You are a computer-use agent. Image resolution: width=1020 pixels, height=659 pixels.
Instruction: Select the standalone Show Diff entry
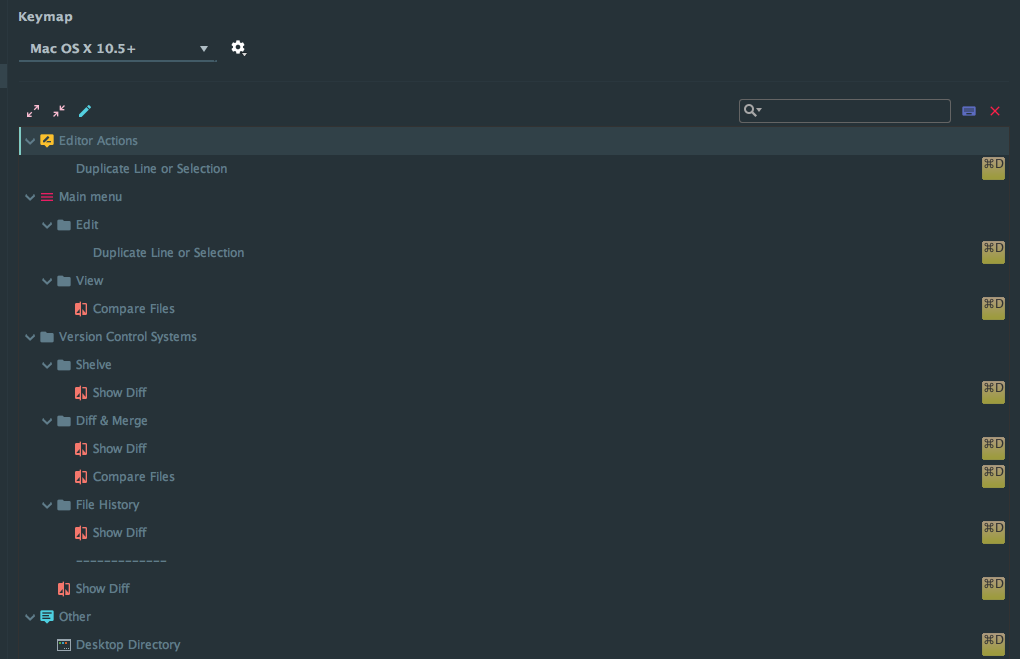102,588
